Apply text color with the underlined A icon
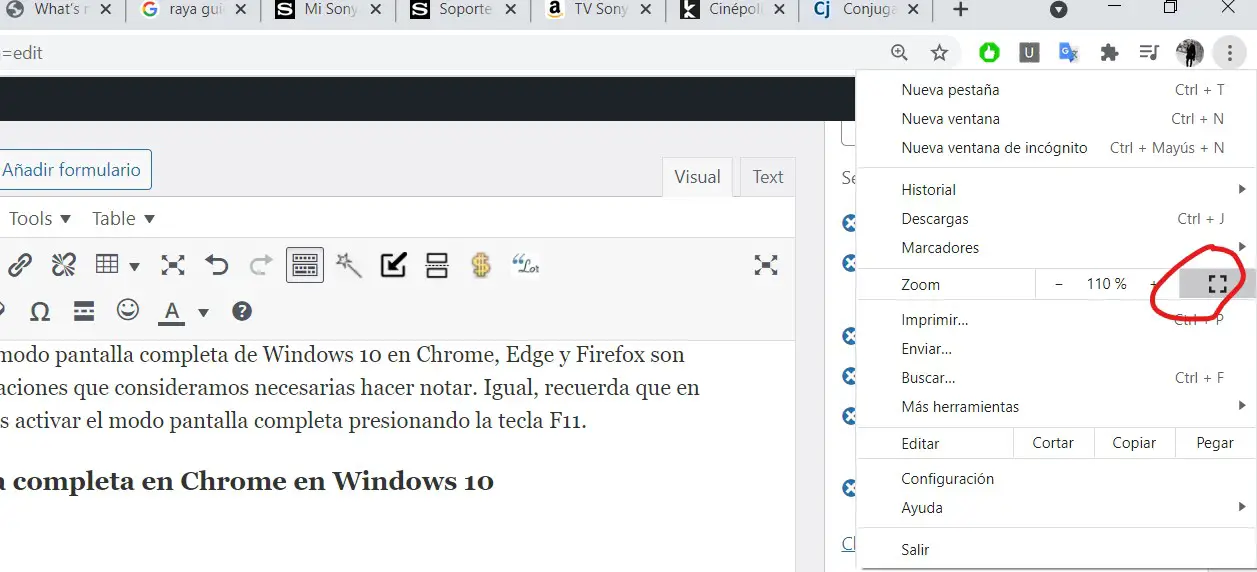Image resolution: width=1257 pixels, height=572 pixels. coord(172,312)
